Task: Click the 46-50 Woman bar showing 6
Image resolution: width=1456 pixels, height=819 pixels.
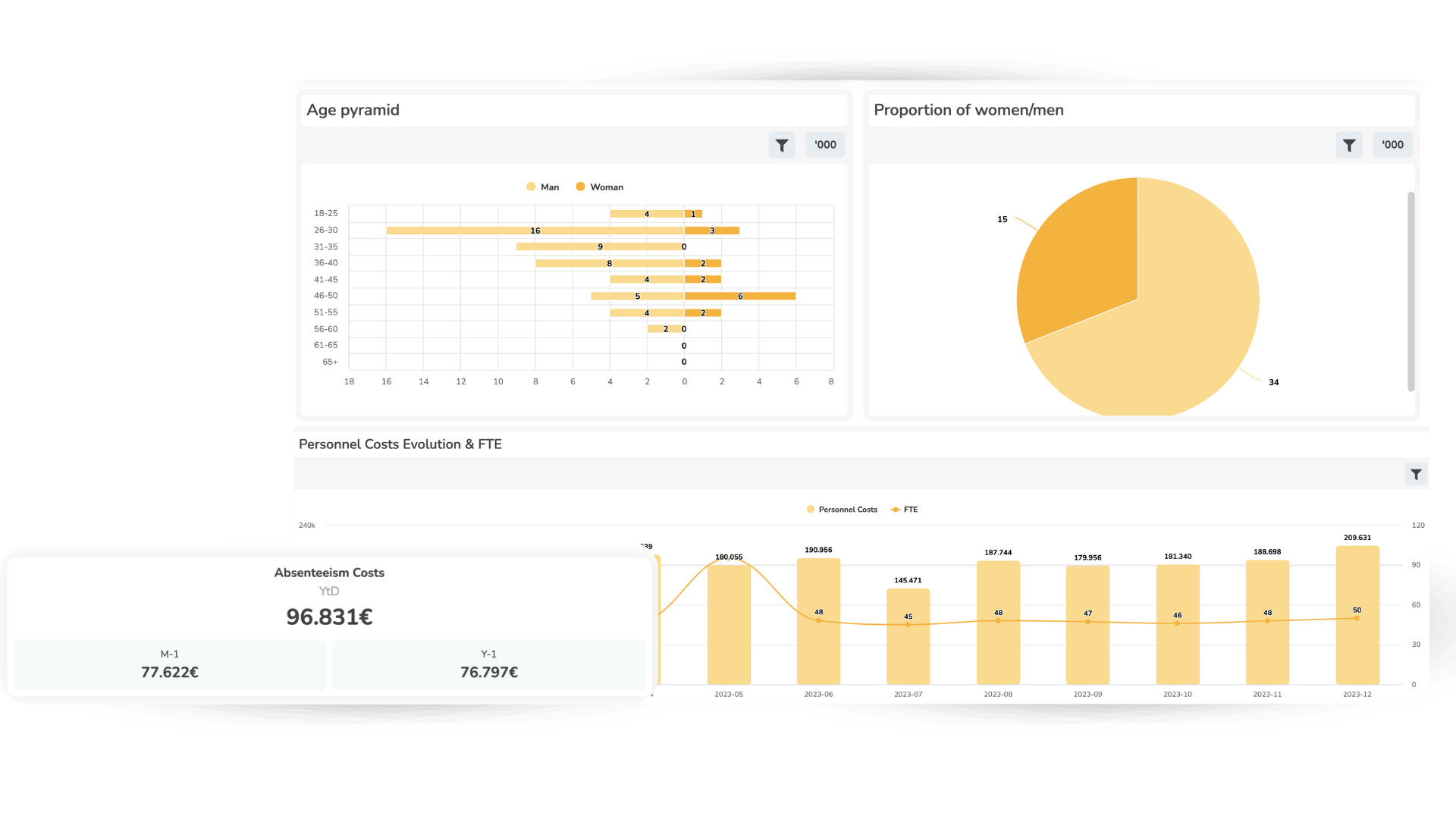Action: point(740,297)
